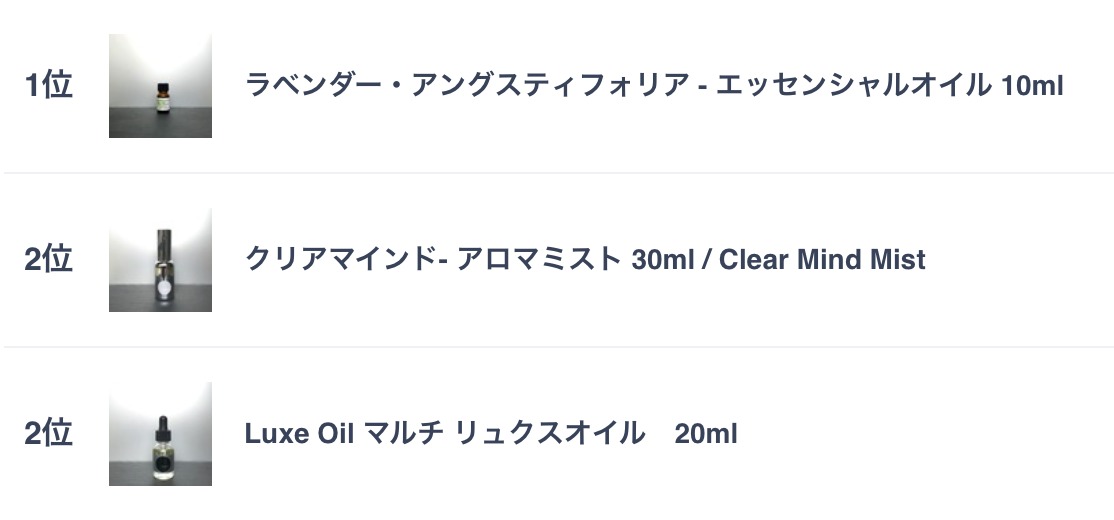Click the word クリアマインド in second title
The width and height of the screenshot is (1114, 520).
pos(340,259)
